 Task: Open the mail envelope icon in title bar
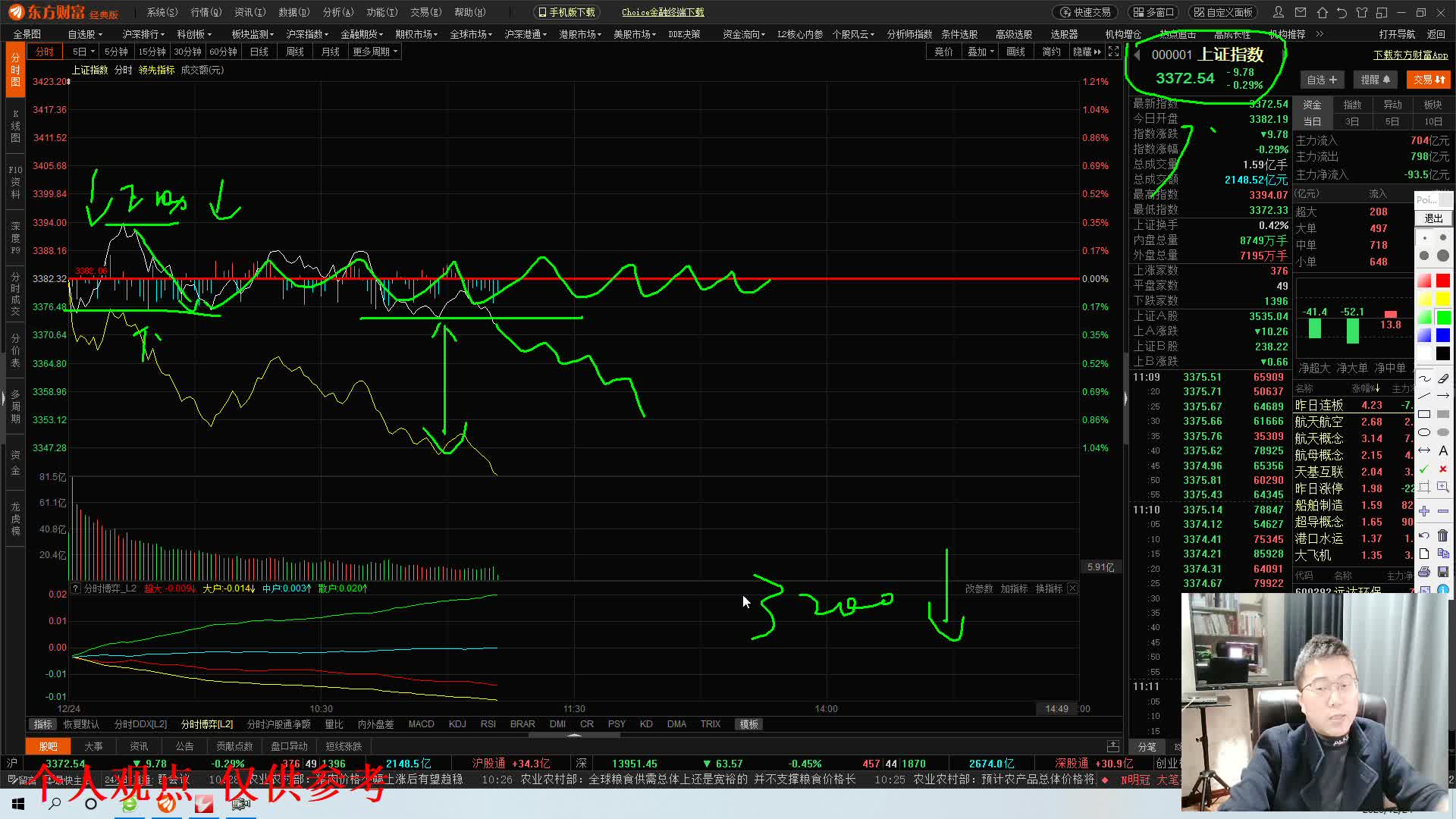1301,12
